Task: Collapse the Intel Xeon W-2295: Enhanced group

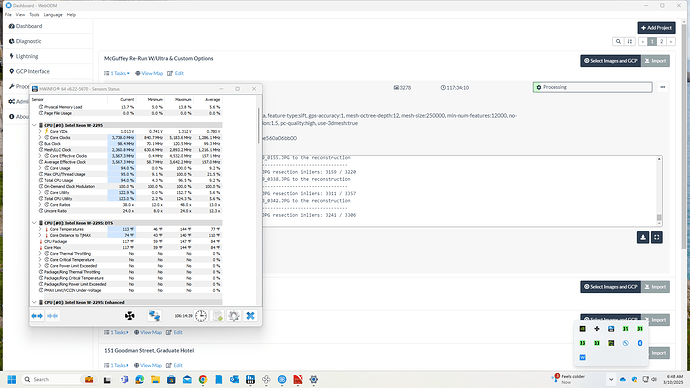Action: [x=34, y=303]
